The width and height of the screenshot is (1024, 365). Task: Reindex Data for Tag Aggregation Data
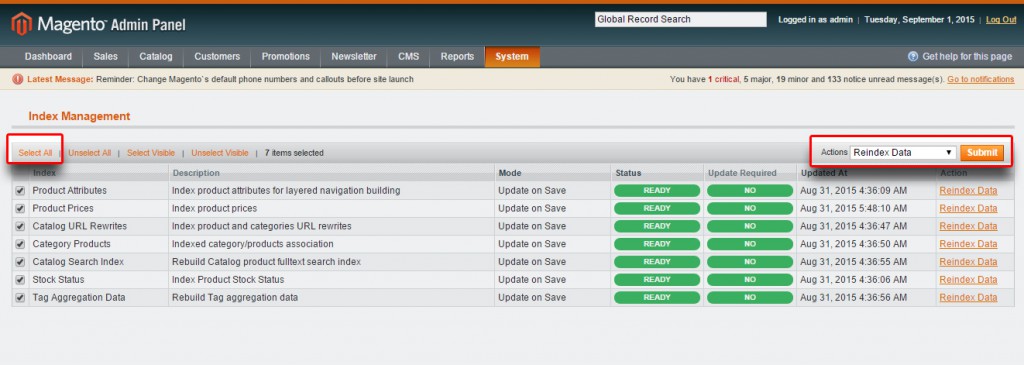(x=968, y=297)
